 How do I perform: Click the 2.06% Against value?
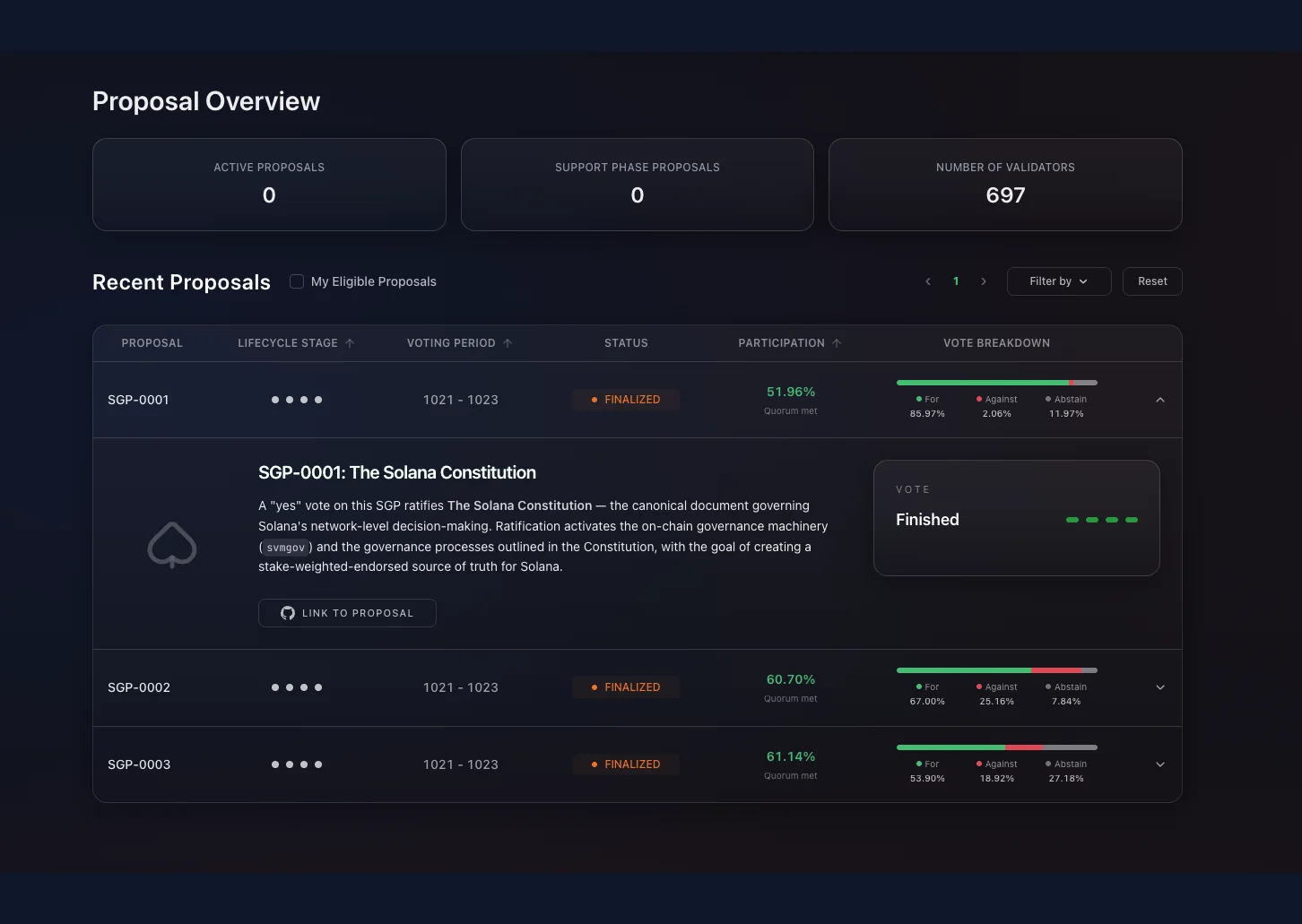tap(997, 414)
